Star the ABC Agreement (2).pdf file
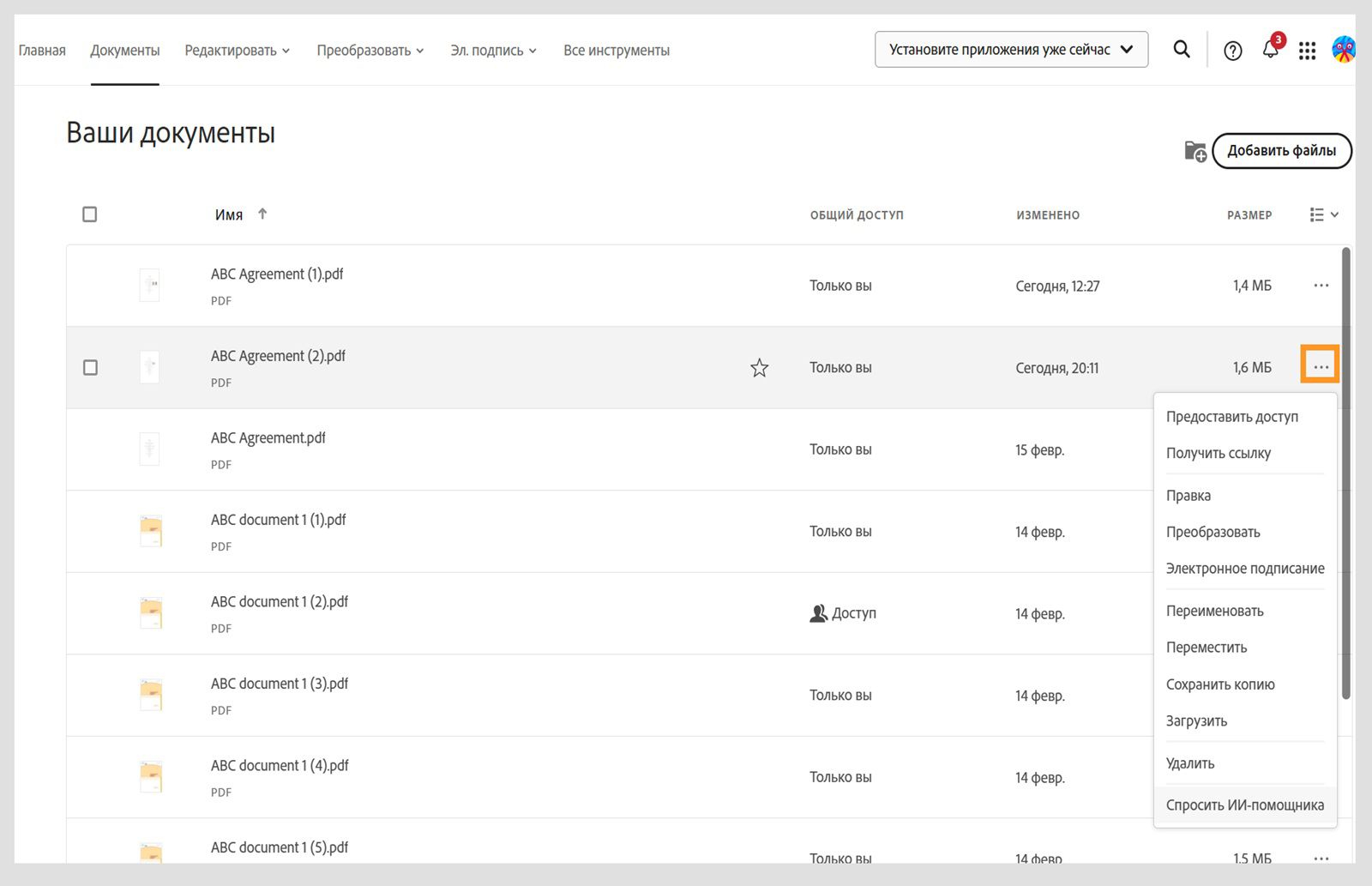 (x=759, y=368)
